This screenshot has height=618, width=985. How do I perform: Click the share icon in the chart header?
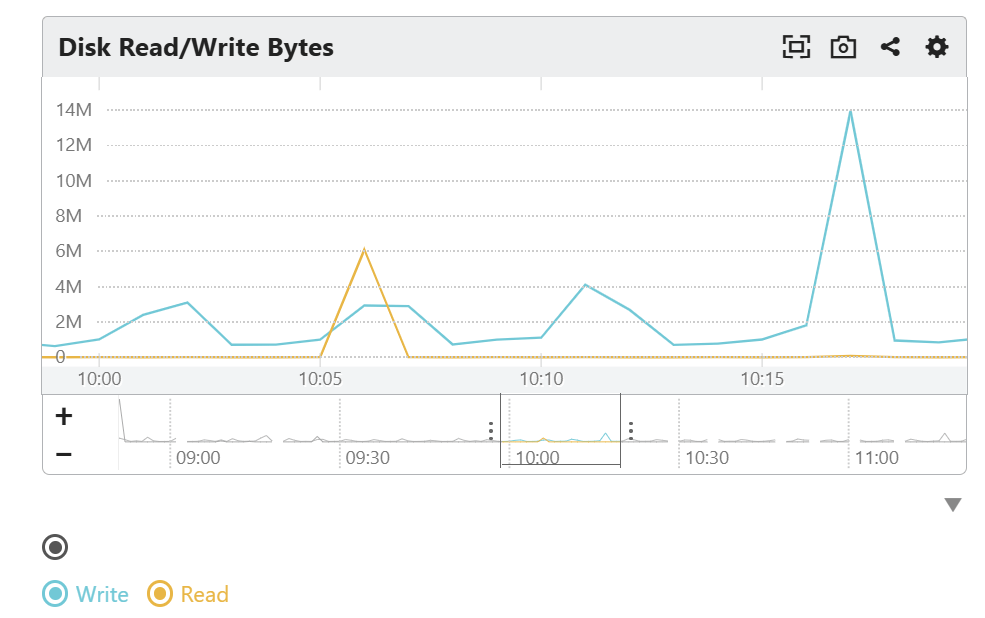[x=890, y=47]
